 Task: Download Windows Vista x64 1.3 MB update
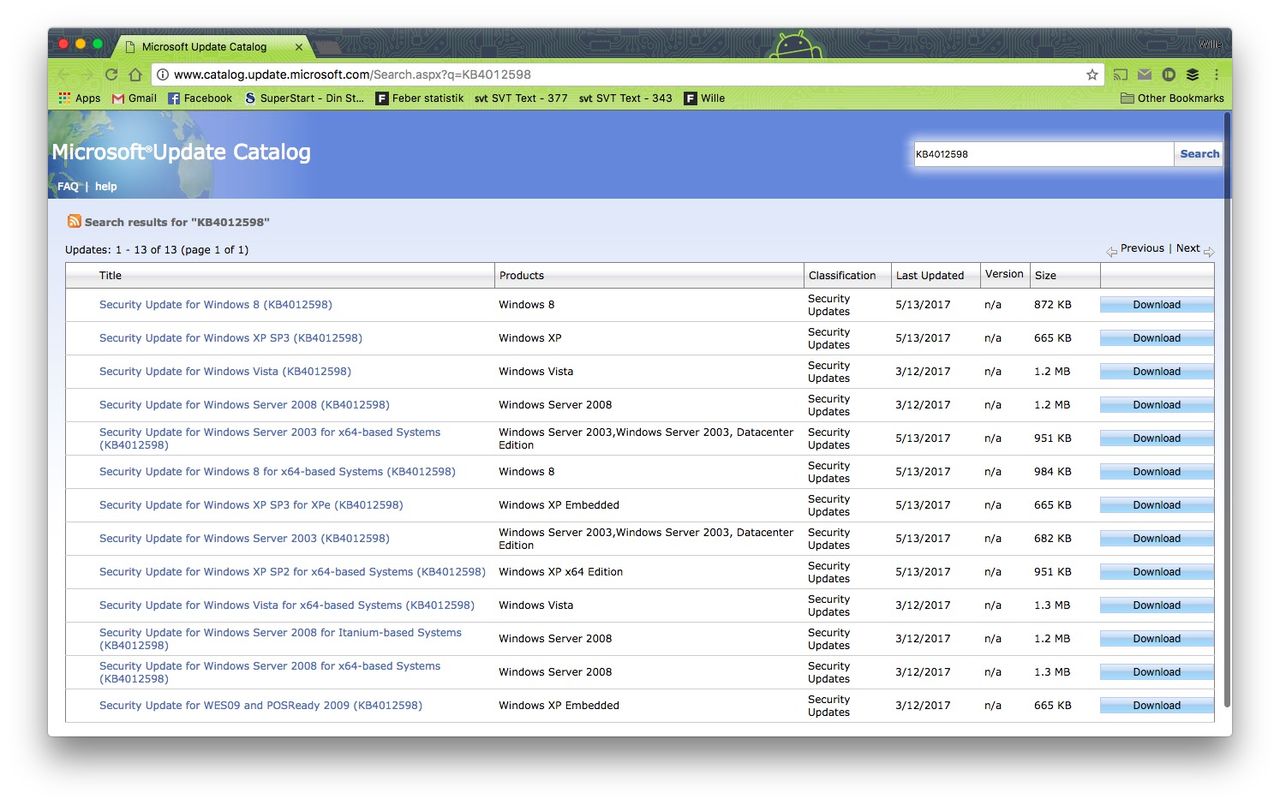coord(1156,605)
